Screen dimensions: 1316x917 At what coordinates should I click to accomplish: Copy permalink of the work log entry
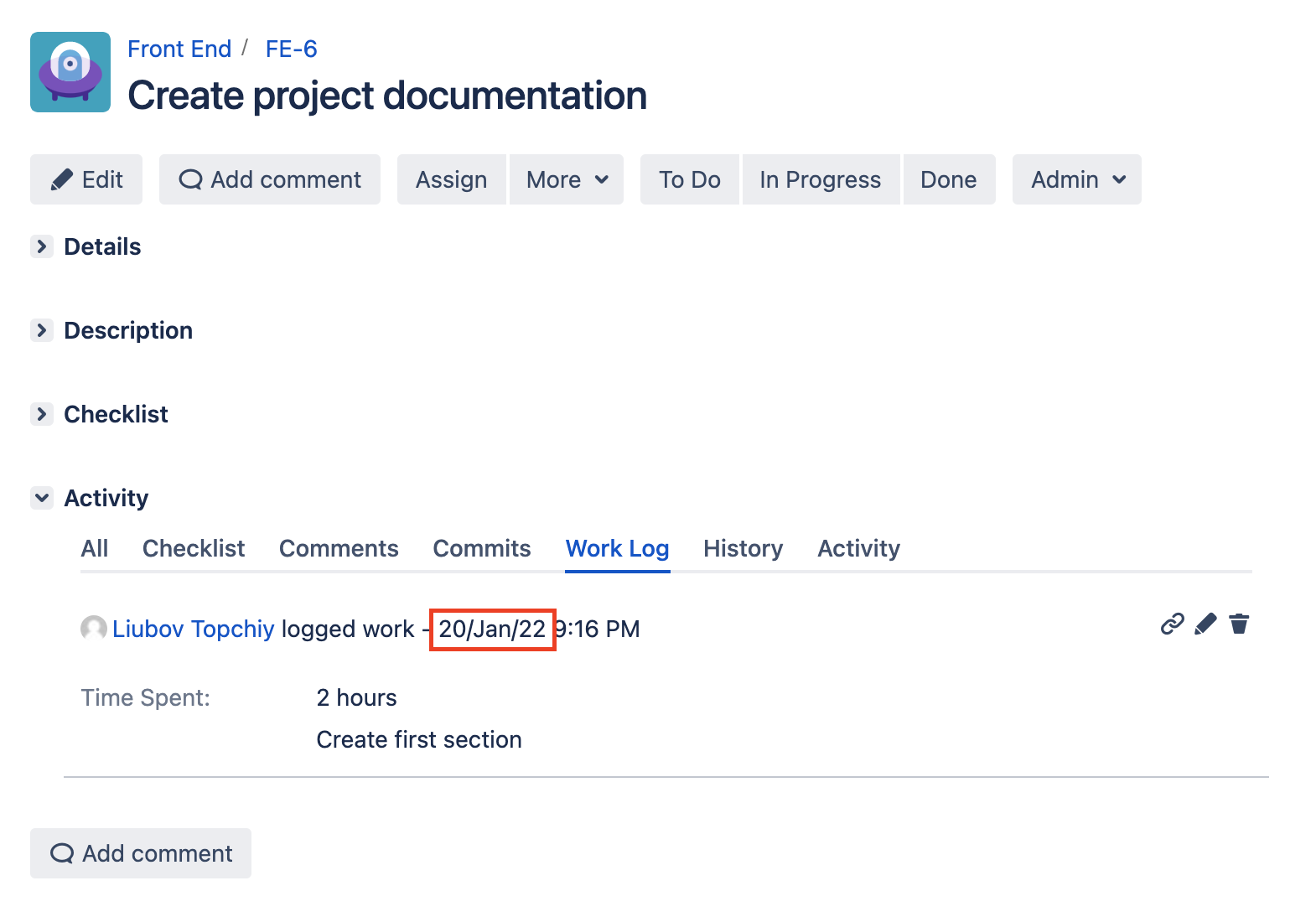pos(1172,624)
